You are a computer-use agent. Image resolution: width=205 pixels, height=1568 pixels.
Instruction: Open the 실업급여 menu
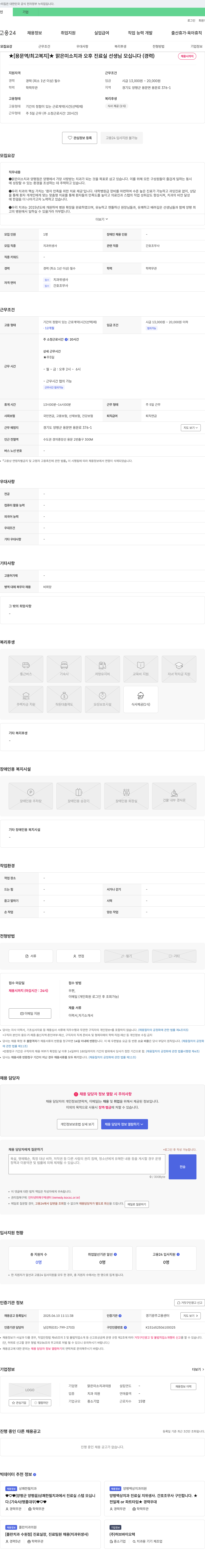(x=102, y=33)
